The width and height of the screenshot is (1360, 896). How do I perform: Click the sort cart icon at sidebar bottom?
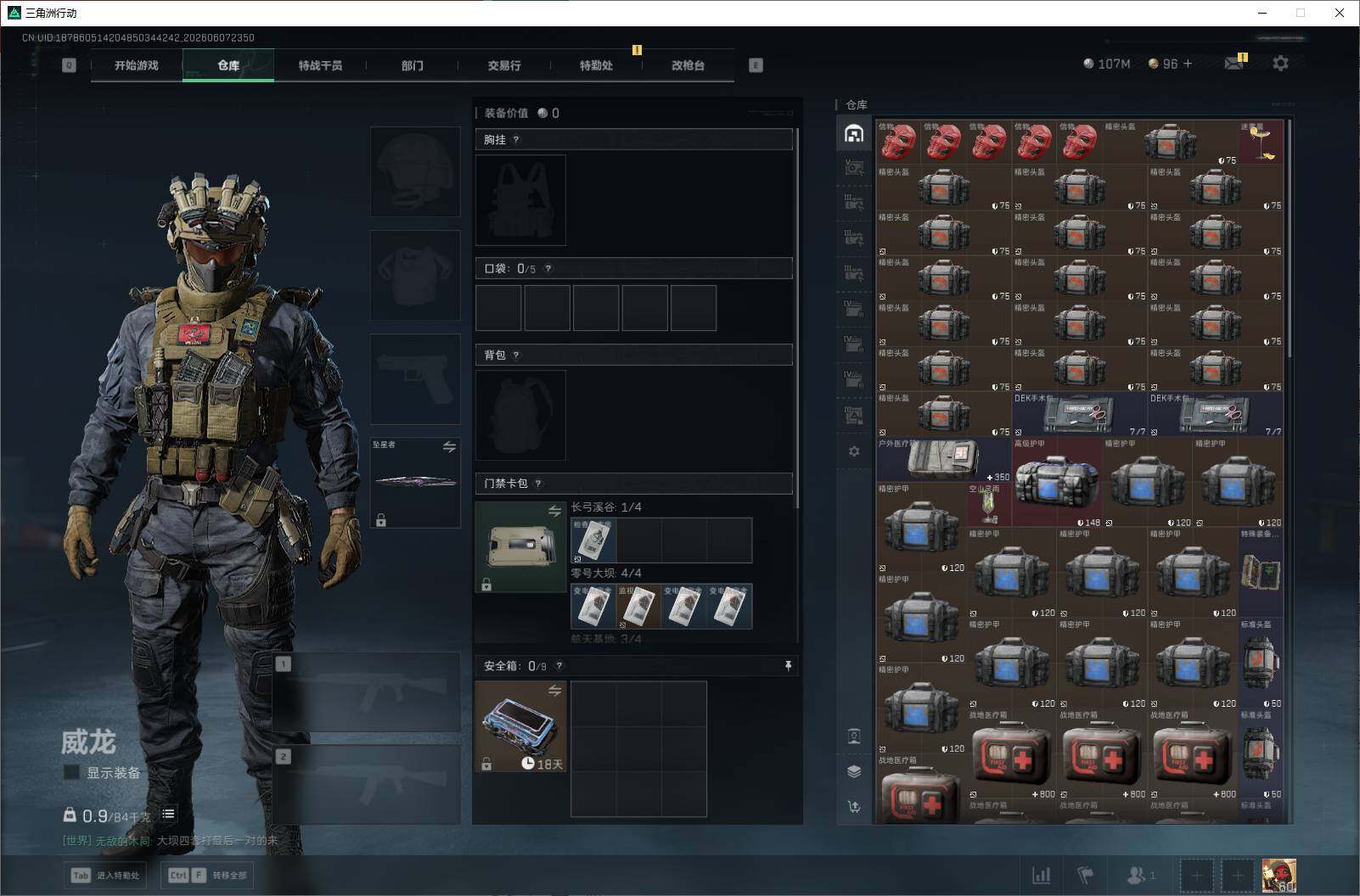click(854, 807)
